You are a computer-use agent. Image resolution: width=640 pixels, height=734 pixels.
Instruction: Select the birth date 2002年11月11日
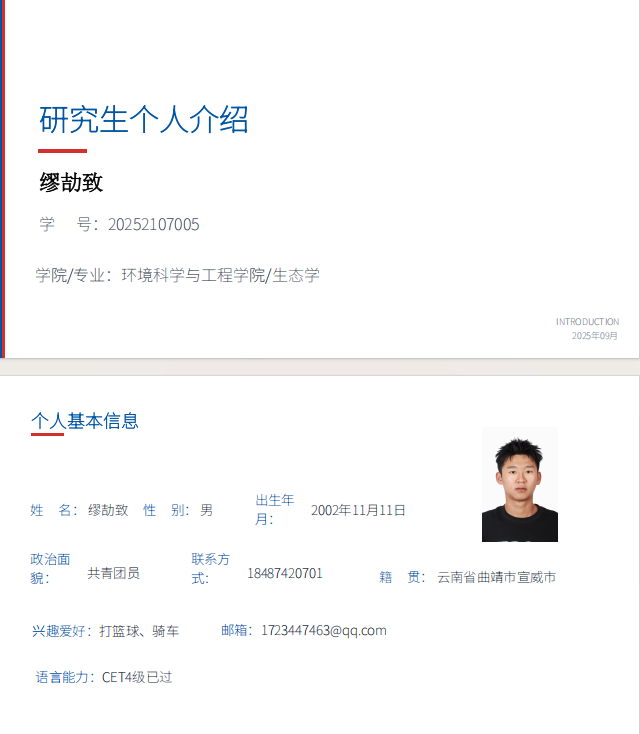click(x=358, y=510)
